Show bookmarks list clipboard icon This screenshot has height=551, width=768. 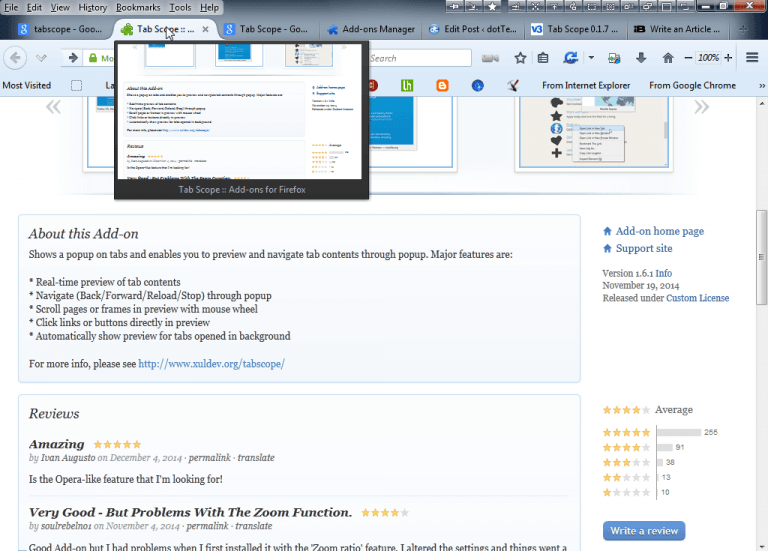[543, 58]
